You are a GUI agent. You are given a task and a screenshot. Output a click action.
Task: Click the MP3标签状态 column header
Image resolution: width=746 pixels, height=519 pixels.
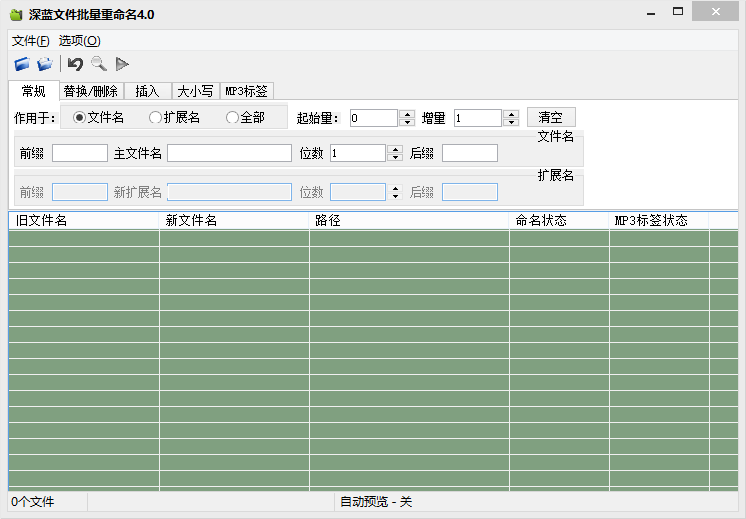[659, 221]
